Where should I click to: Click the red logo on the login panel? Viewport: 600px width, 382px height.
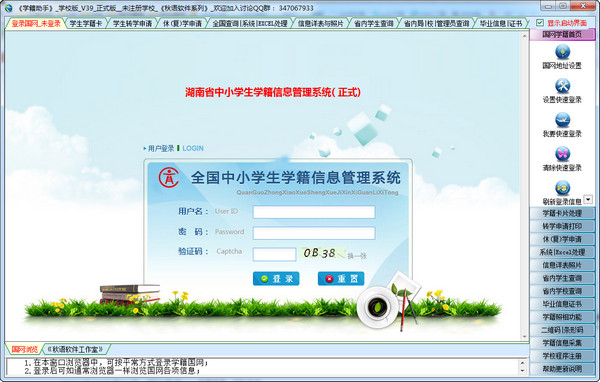(x=169, y=177)
